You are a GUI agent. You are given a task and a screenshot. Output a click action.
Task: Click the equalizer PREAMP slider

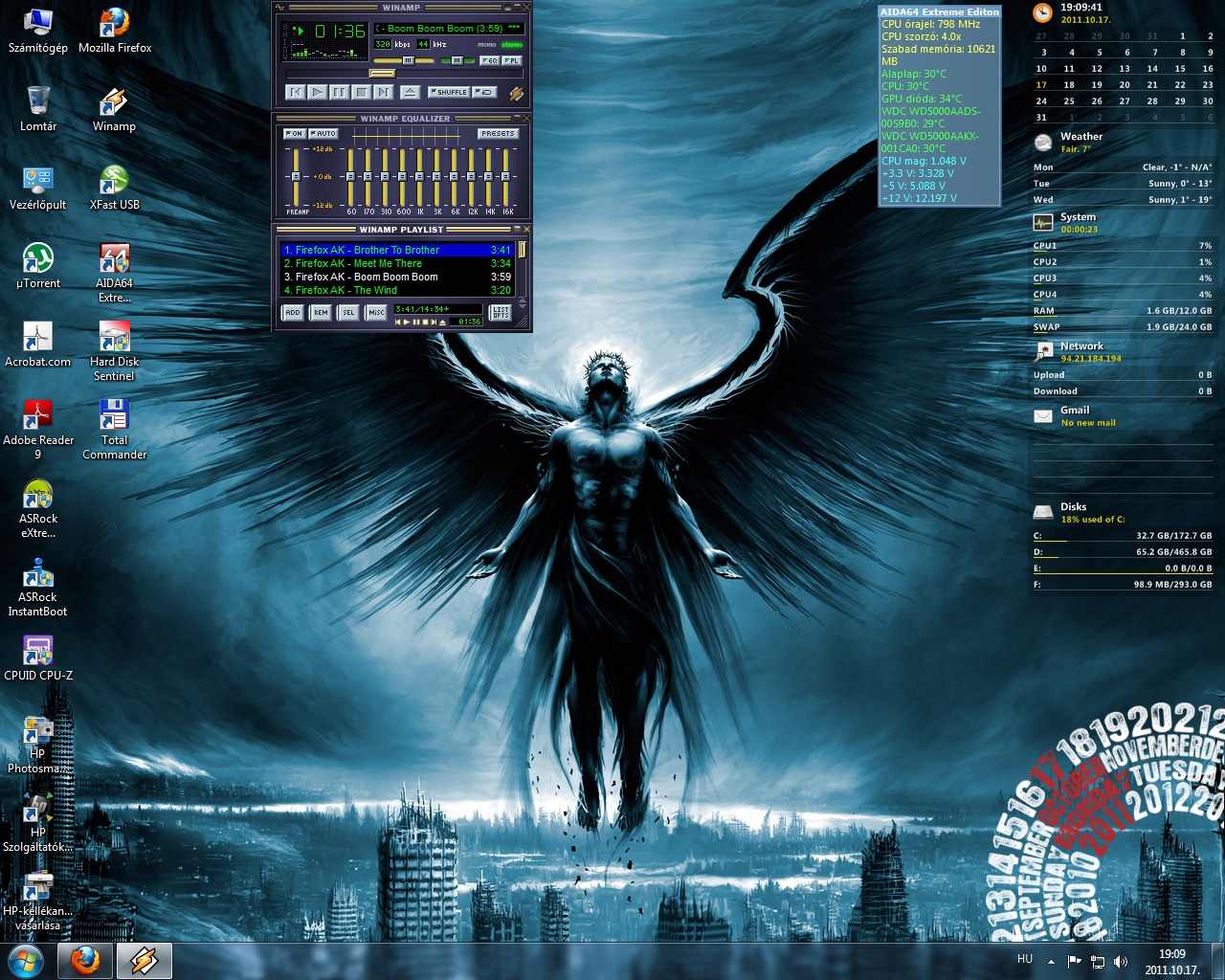tap(296, 177)
